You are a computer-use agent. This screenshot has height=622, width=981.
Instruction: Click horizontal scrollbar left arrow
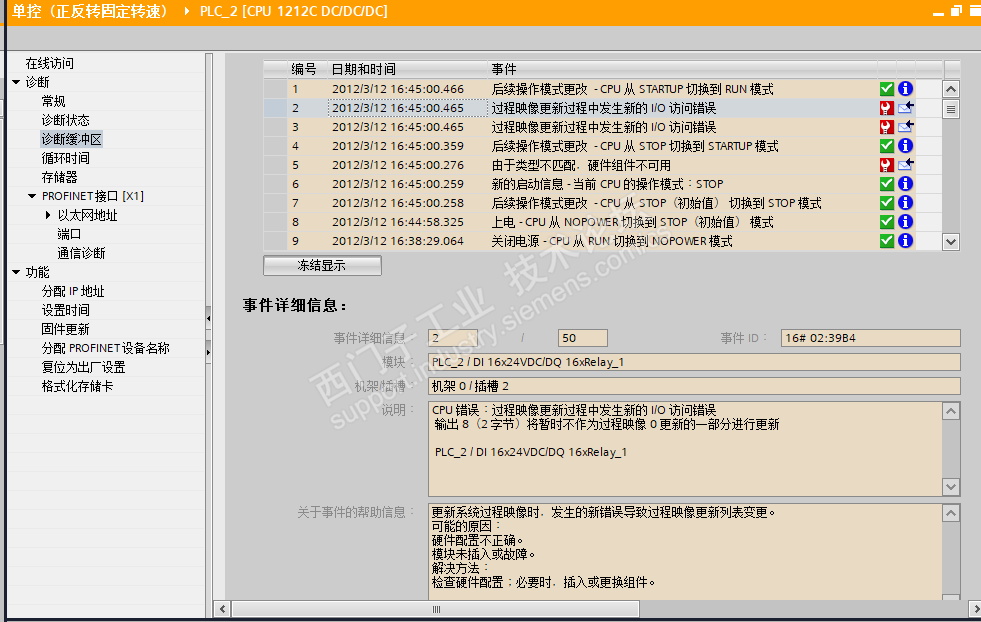(222, 609)
